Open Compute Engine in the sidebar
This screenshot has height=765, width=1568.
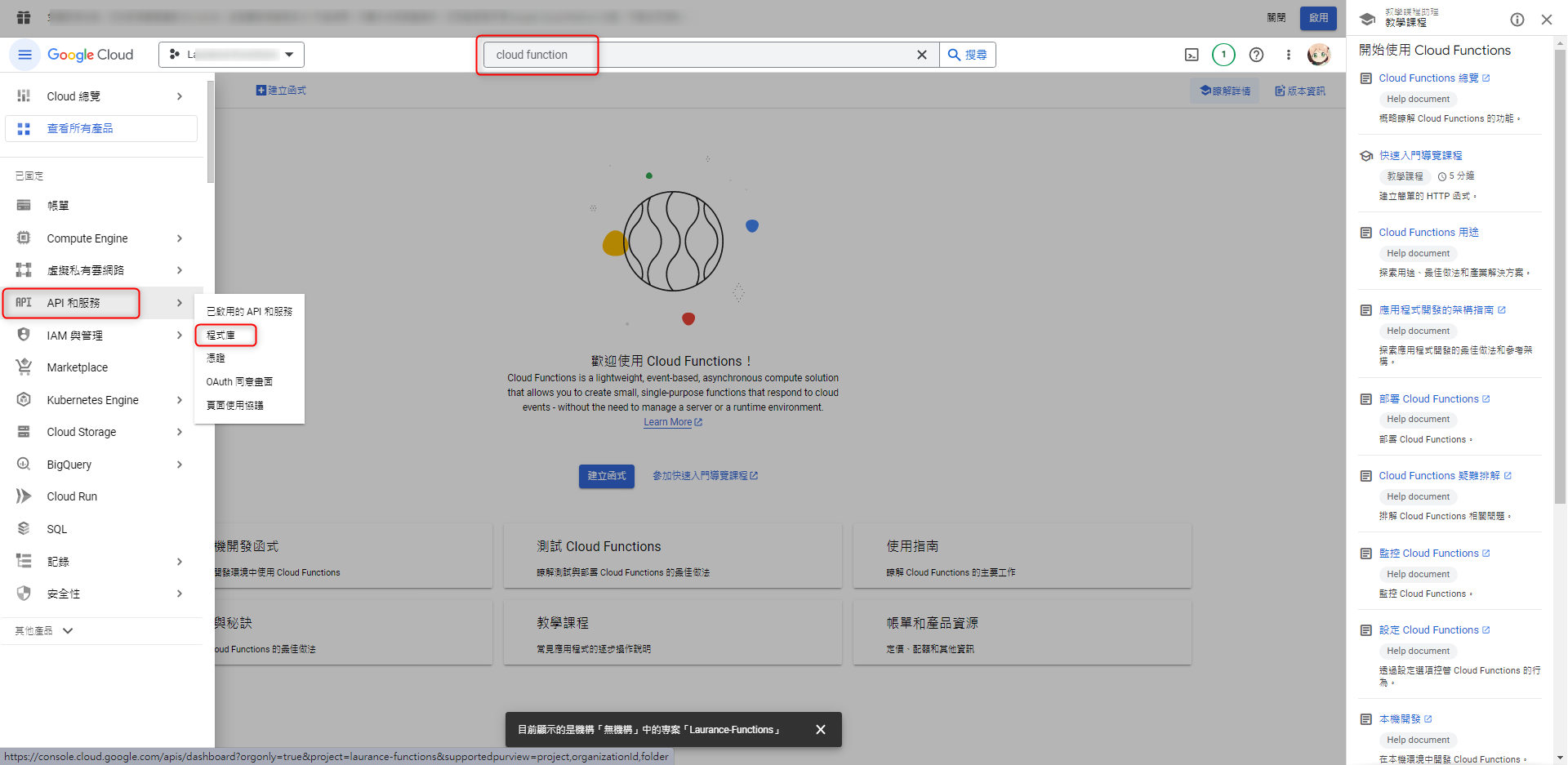87,238
